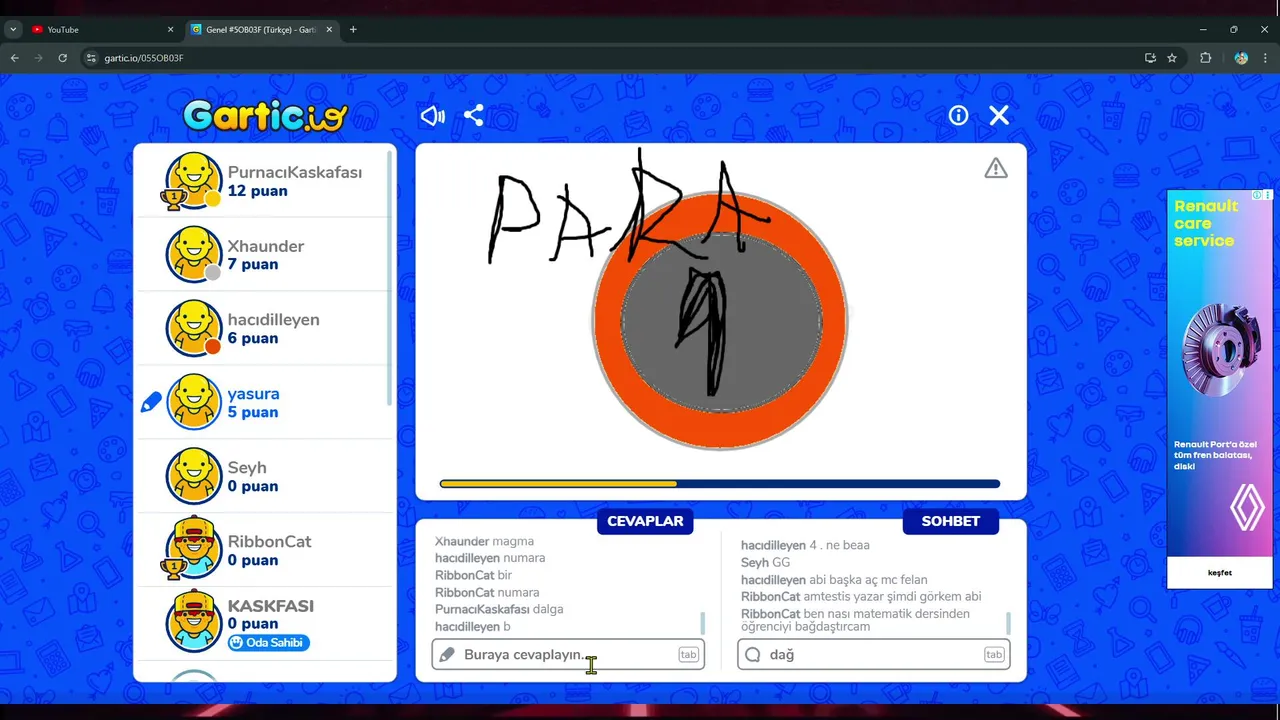The height and width of the screenshot is (720, 1280).
Task: Click 'hacıdilleyen abi başka aç mc felan' message
Action: coord(834,580)
